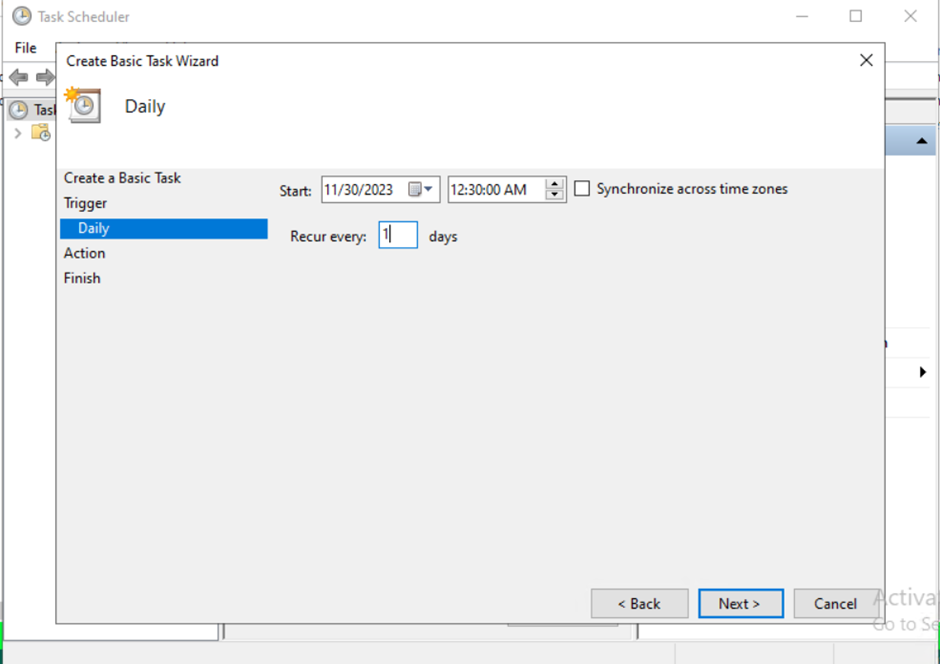This screenshot has height=664, width=940.
Task: Click the Task Scheduler clock icon in title bar
Action: click(x=22, y=16)
